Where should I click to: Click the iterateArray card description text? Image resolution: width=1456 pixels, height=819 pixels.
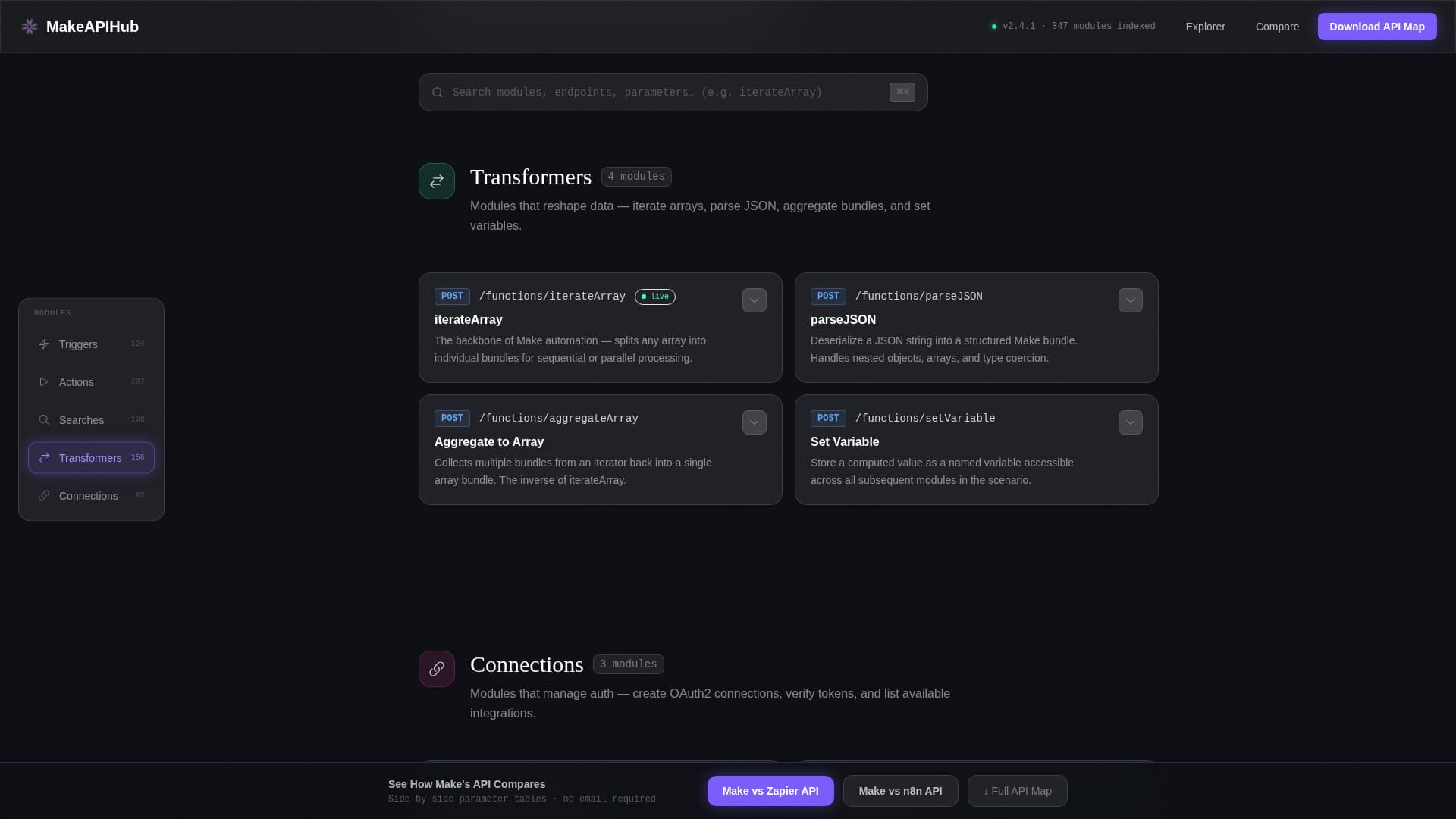570,350
